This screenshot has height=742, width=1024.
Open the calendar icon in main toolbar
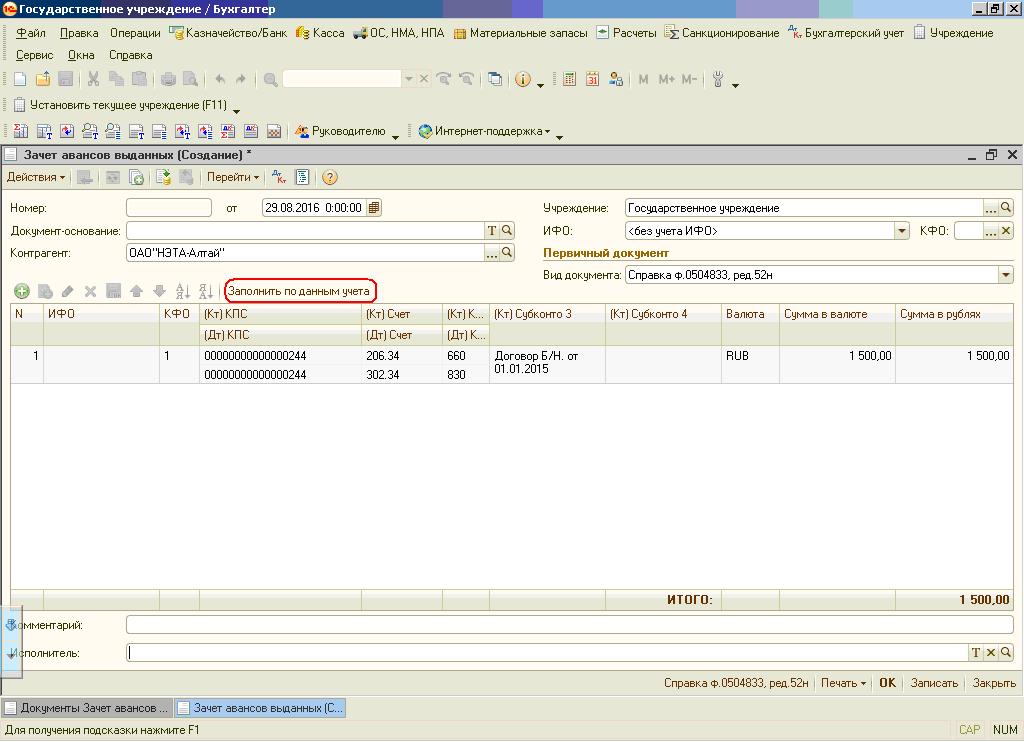(x=592, y=79)
